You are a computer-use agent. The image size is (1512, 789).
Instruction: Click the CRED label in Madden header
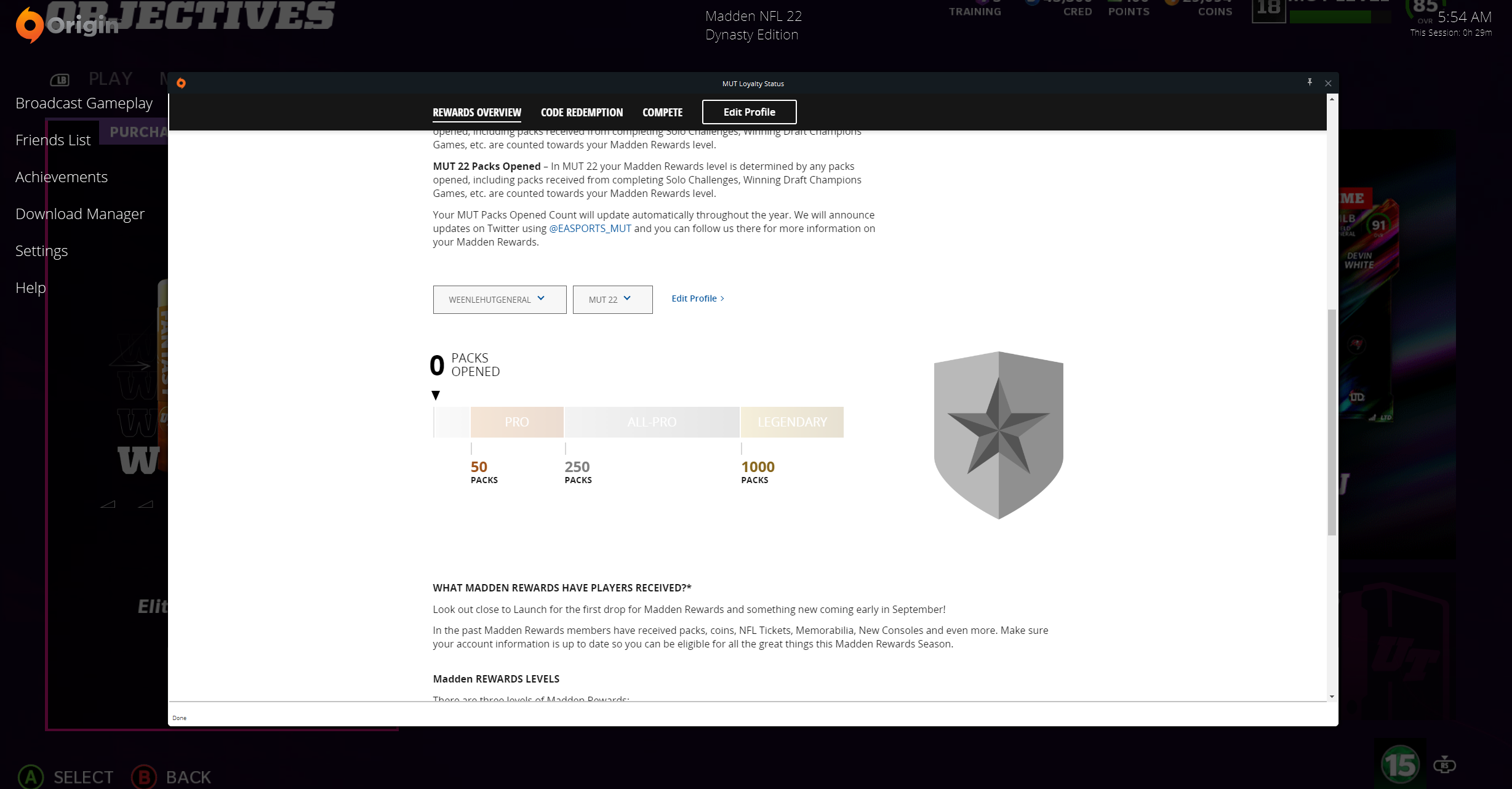(x=1078, y=12)
